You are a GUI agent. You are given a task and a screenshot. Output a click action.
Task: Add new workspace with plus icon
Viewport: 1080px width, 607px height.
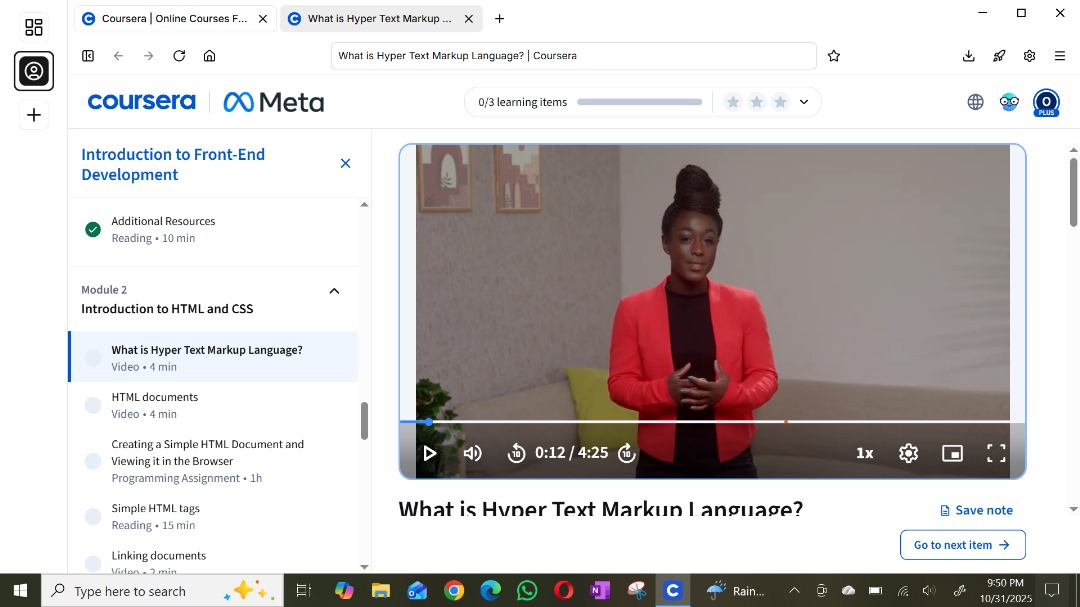34,115
